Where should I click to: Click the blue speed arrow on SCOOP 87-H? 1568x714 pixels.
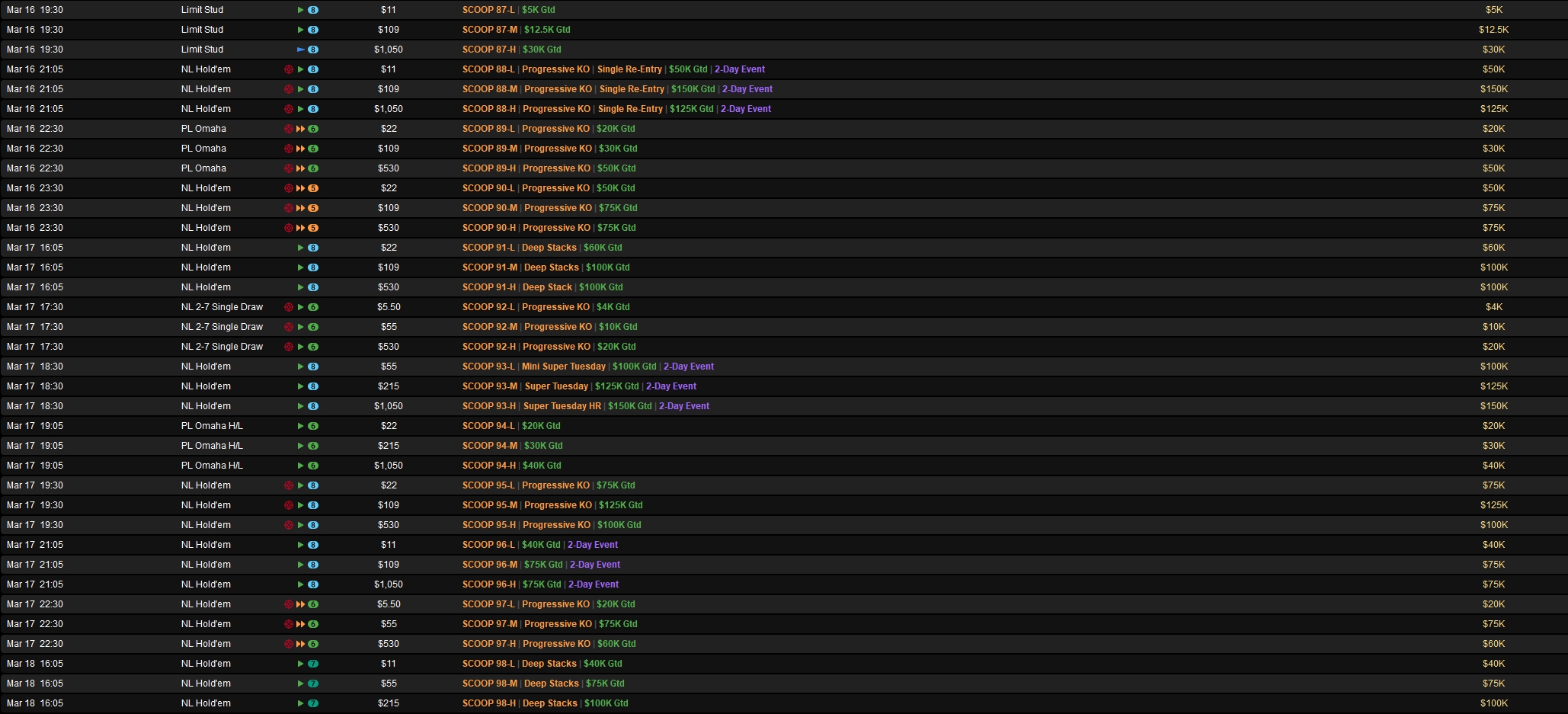(300, 50)
